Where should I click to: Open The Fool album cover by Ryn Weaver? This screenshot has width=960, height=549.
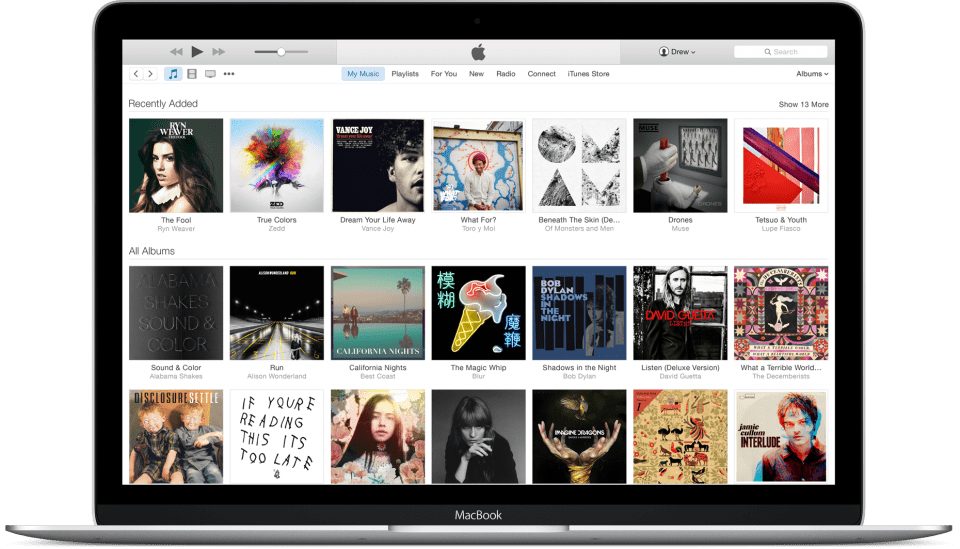pos(176,165)
